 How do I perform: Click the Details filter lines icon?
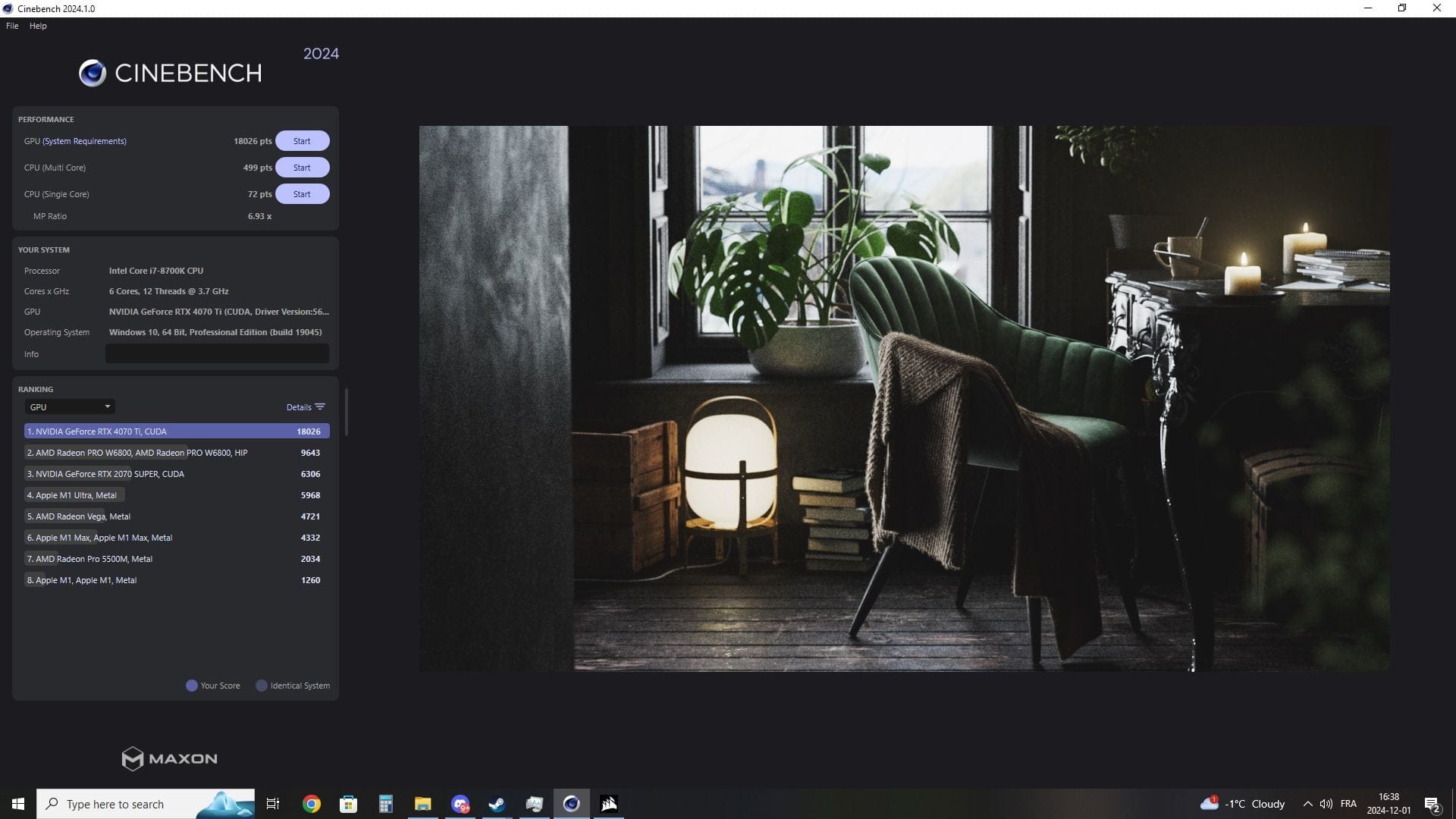coord(320,407)
